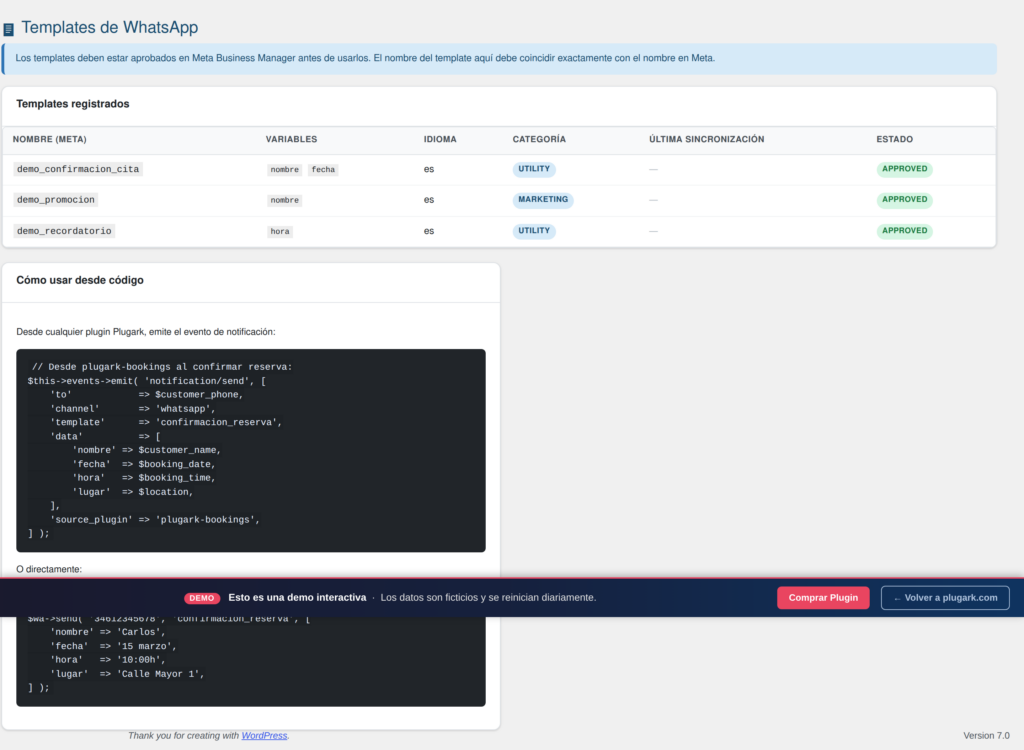Viewport: 1024px width, 750px height.
Task: Select the demo_promocion template name
Action: pyautogui.click(x=56, y=200)
